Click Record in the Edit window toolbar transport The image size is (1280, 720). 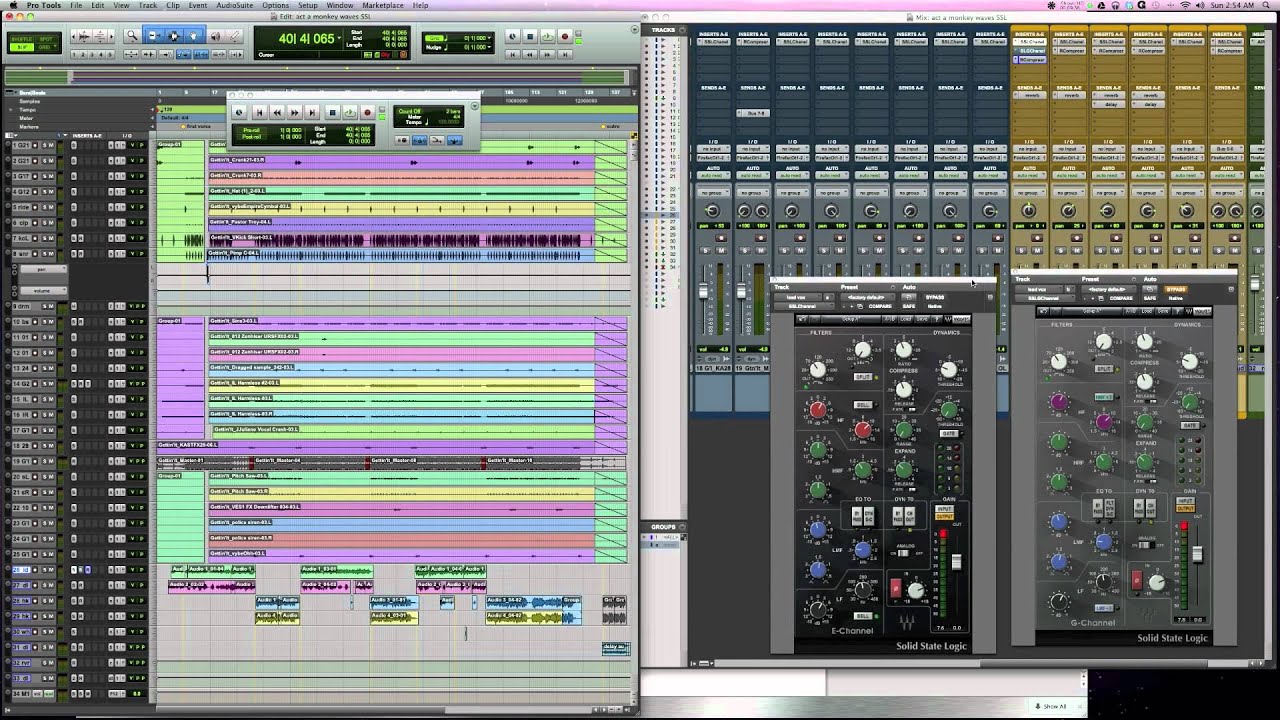click(x=564, y=37)
